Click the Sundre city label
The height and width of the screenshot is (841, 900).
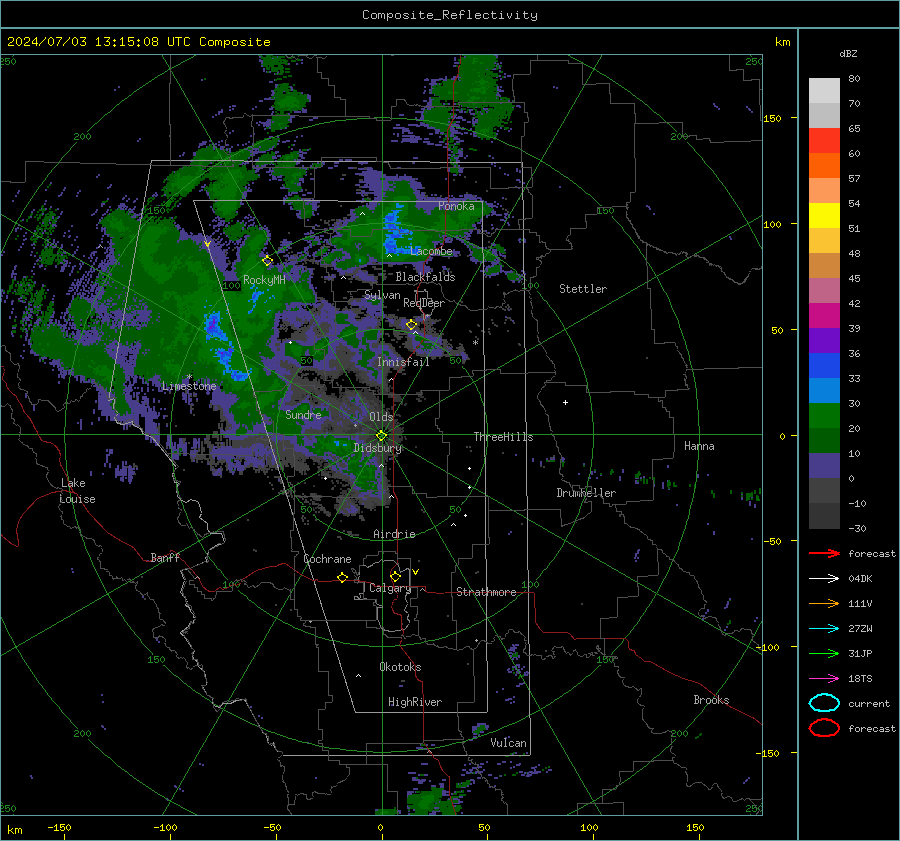pyautogui.click(x=303, y=414)
